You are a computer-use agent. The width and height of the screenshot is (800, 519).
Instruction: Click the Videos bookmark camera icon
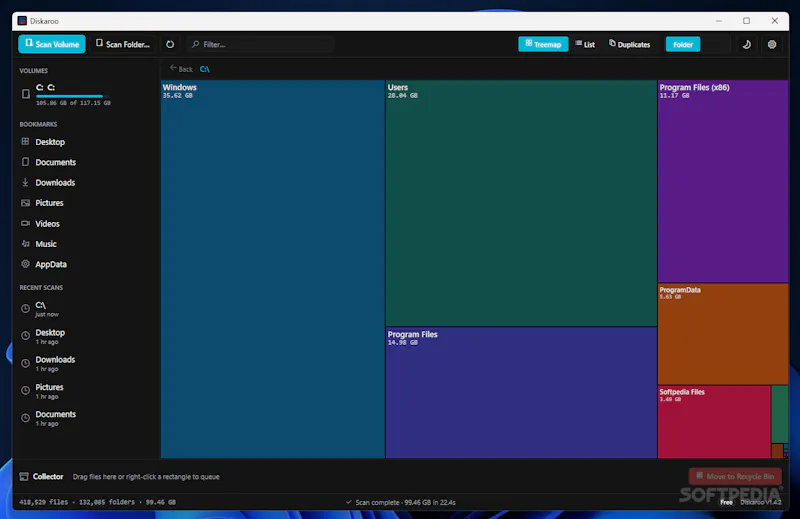(x=25, y=223)
